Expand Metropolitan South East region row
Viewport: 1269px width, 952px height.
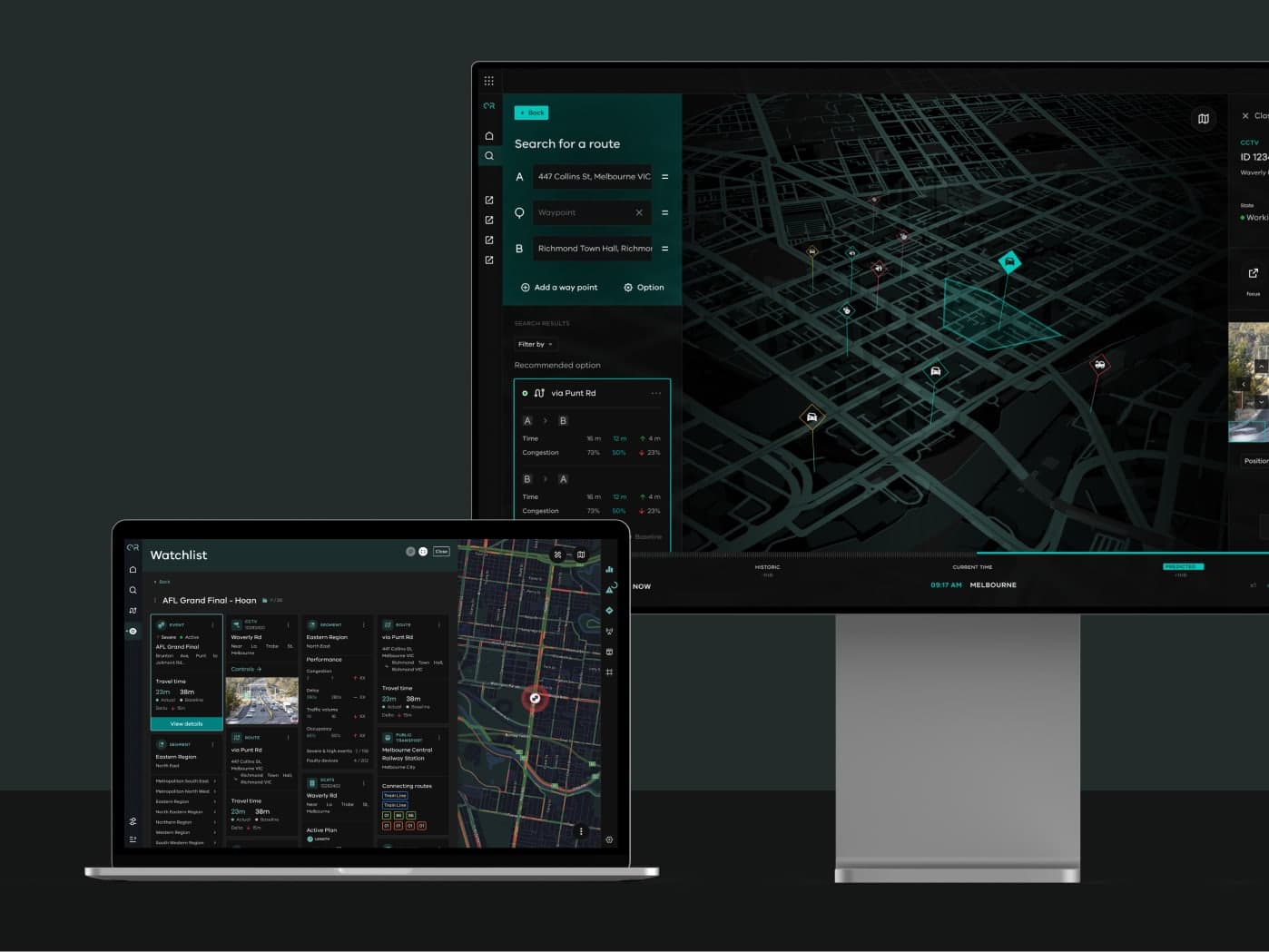point(186,780)
